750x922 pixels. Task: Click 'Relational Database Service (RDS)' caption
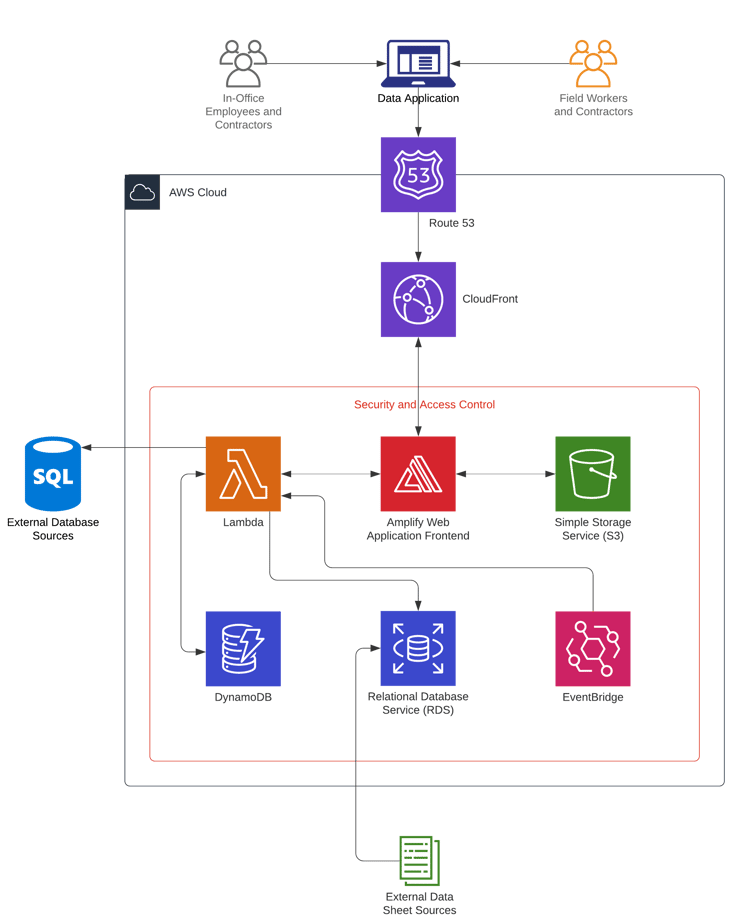pyautogui.click(x=418, y=703)
